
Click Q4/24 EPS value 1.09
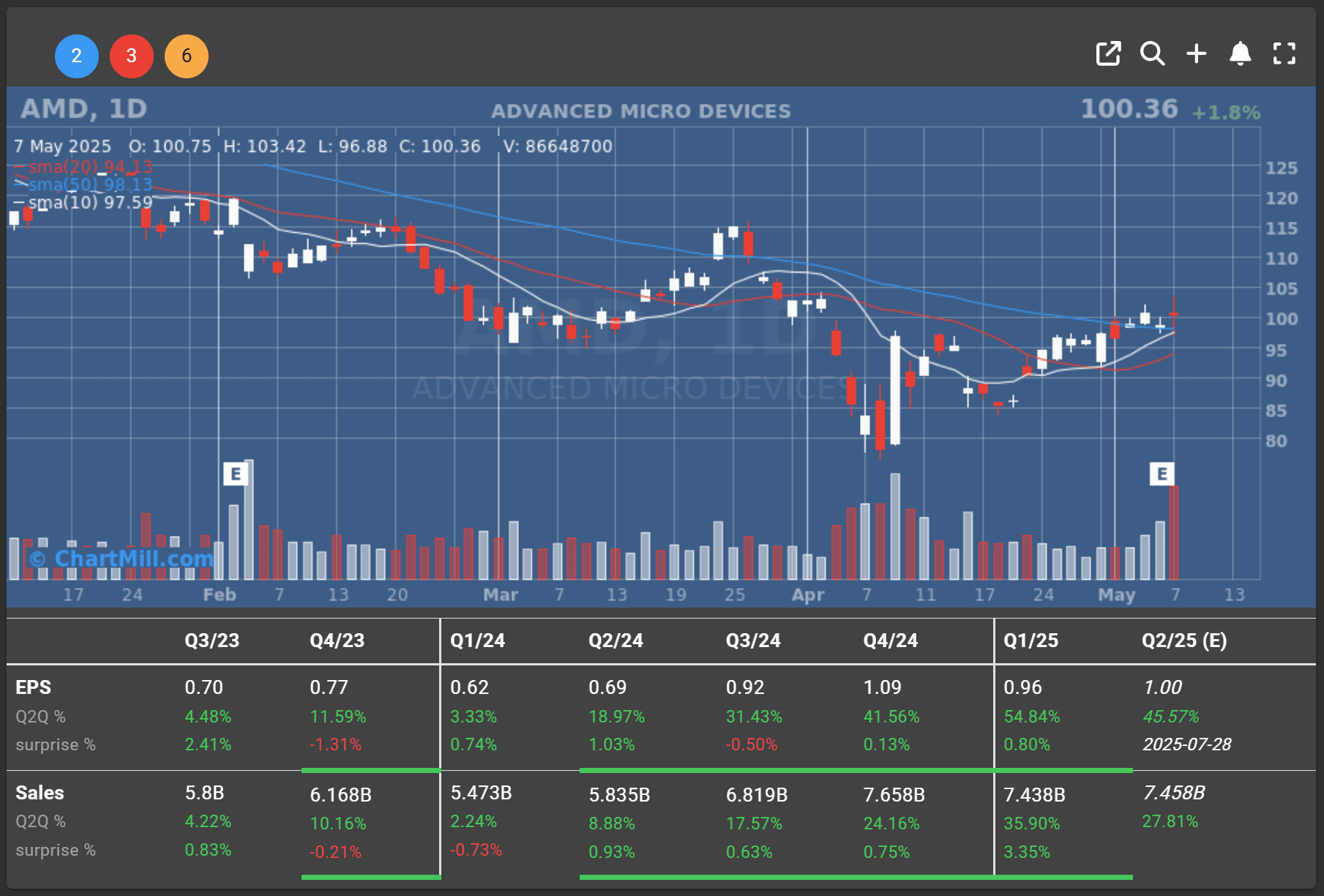[883, 687]
